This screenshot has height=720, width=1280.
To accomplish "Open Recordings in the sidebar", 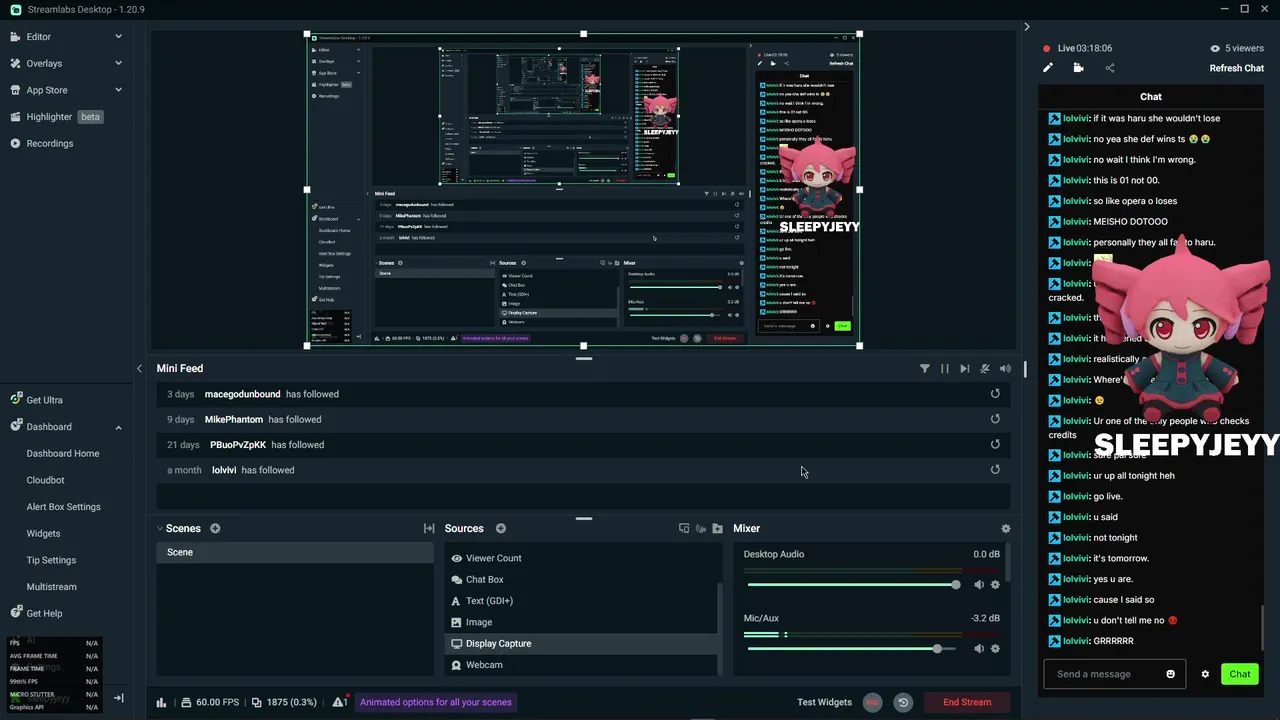I will click(x=49, y=143).
